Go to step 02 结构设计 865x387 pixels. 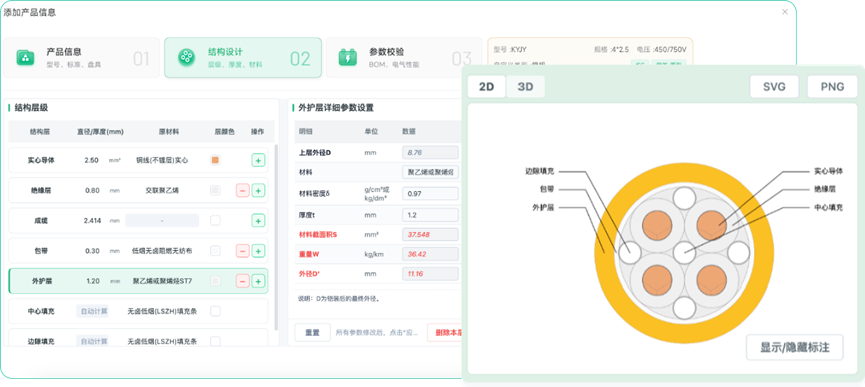pos(243,57)
